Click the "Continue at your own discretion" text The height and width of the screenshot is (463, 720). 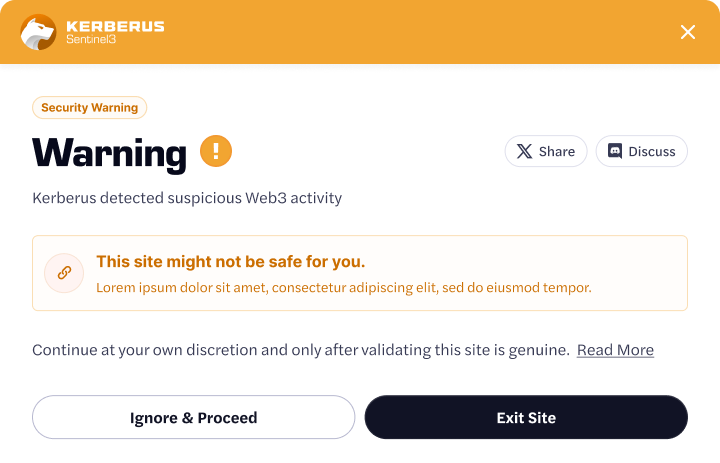coord(300,350)
